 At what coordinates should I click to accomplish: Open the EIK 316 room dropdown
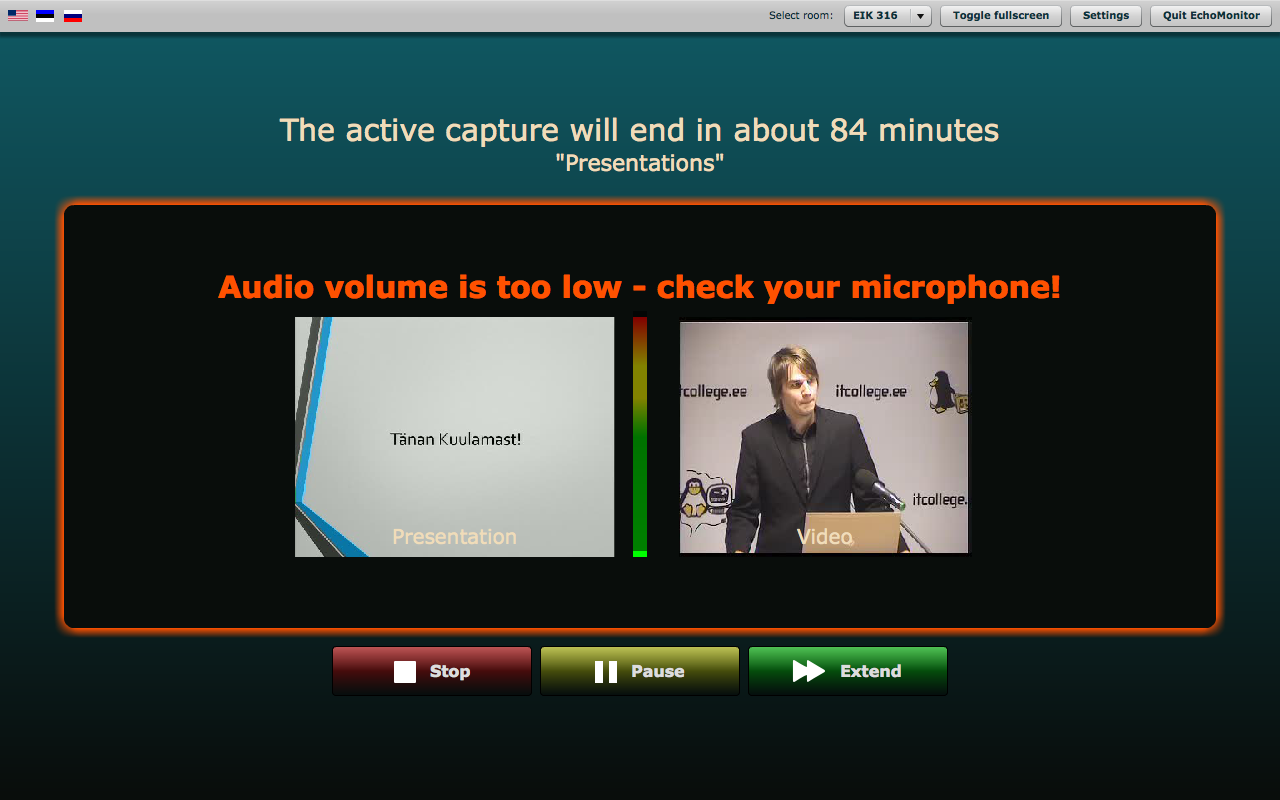[888, 16]
